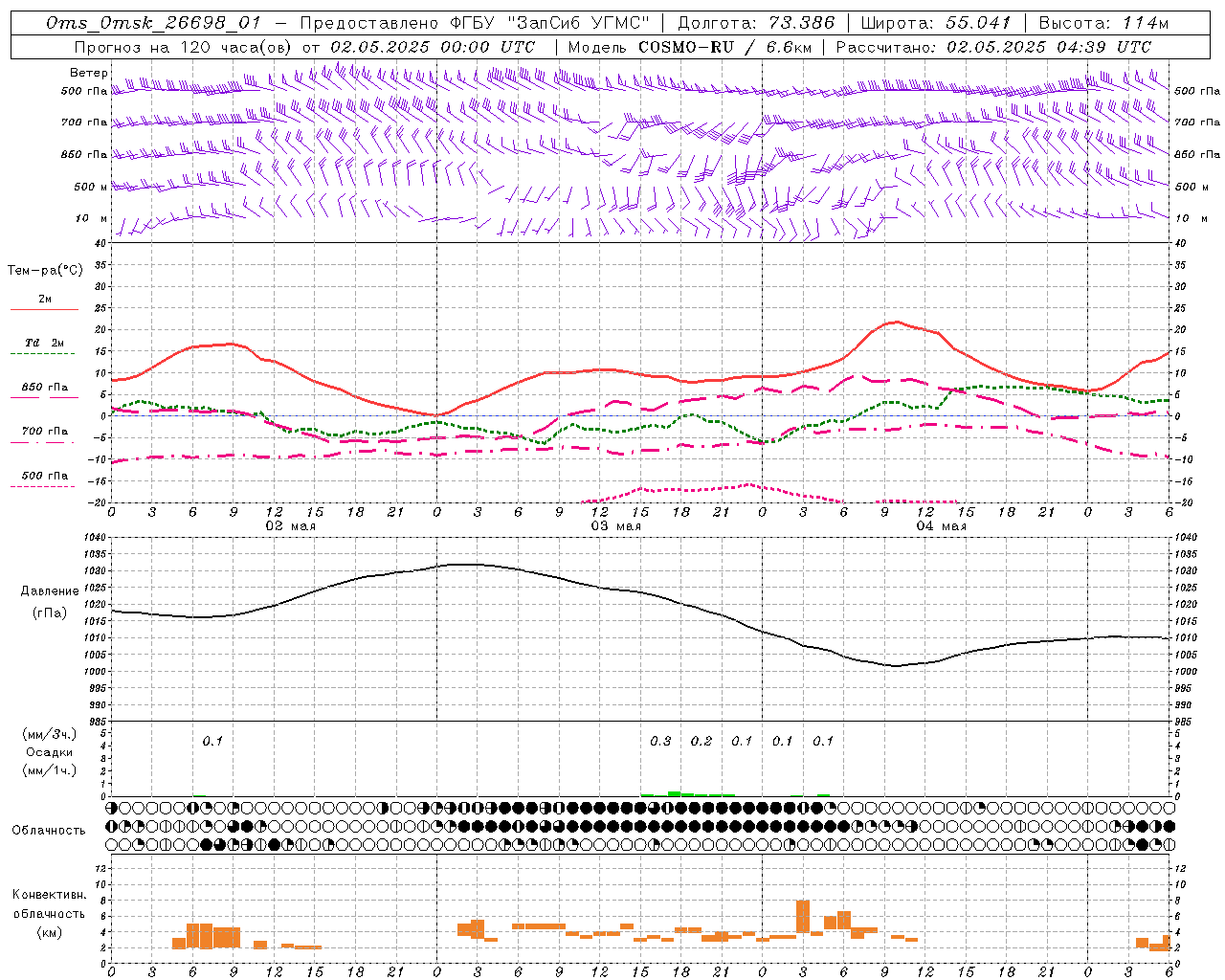Click the (мм/3ч.) precipitation unit label

[x=49, y=734]
